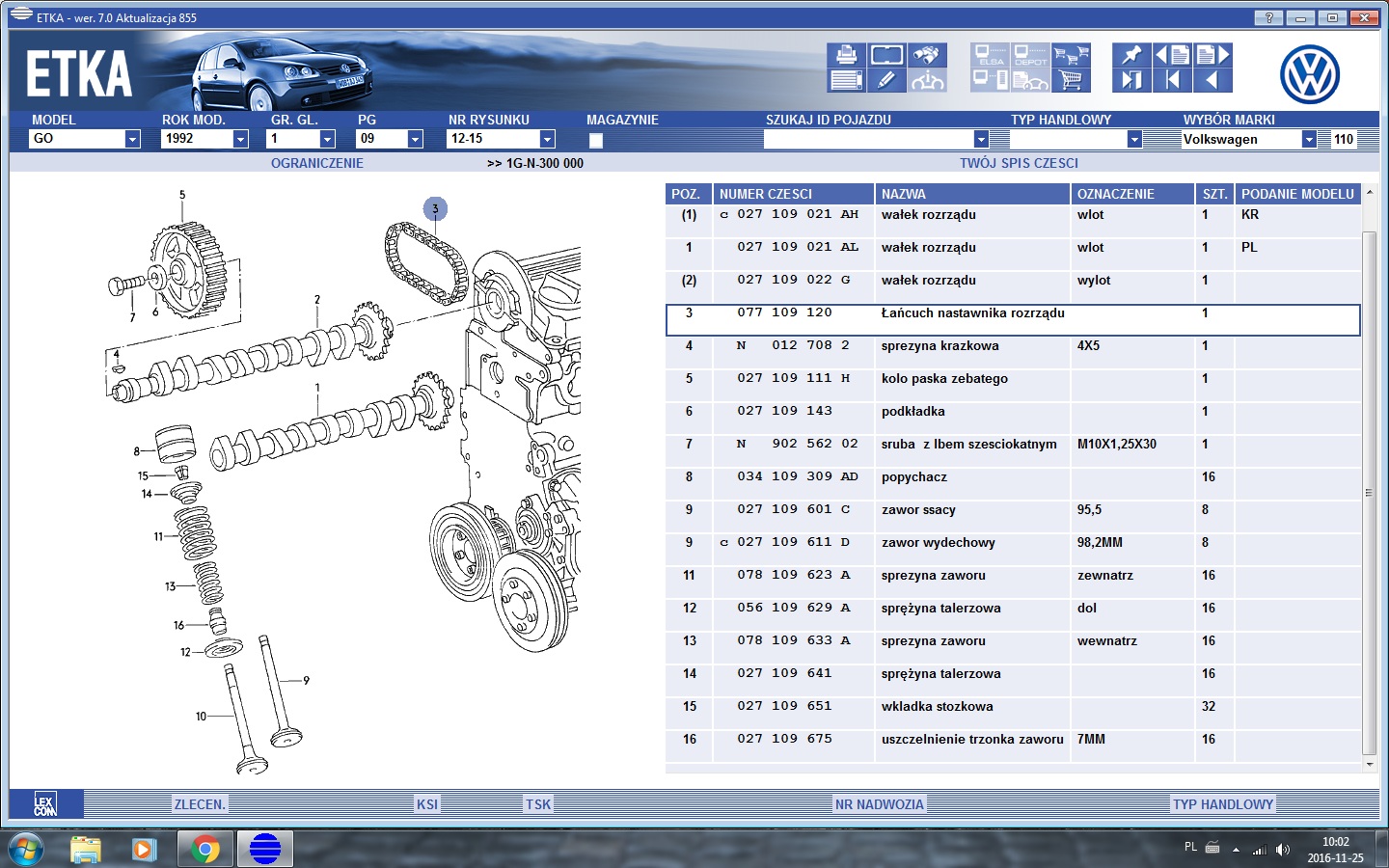Open the list view icon below printer
The width and height of the screenshot is (1389, 868).
846,80
